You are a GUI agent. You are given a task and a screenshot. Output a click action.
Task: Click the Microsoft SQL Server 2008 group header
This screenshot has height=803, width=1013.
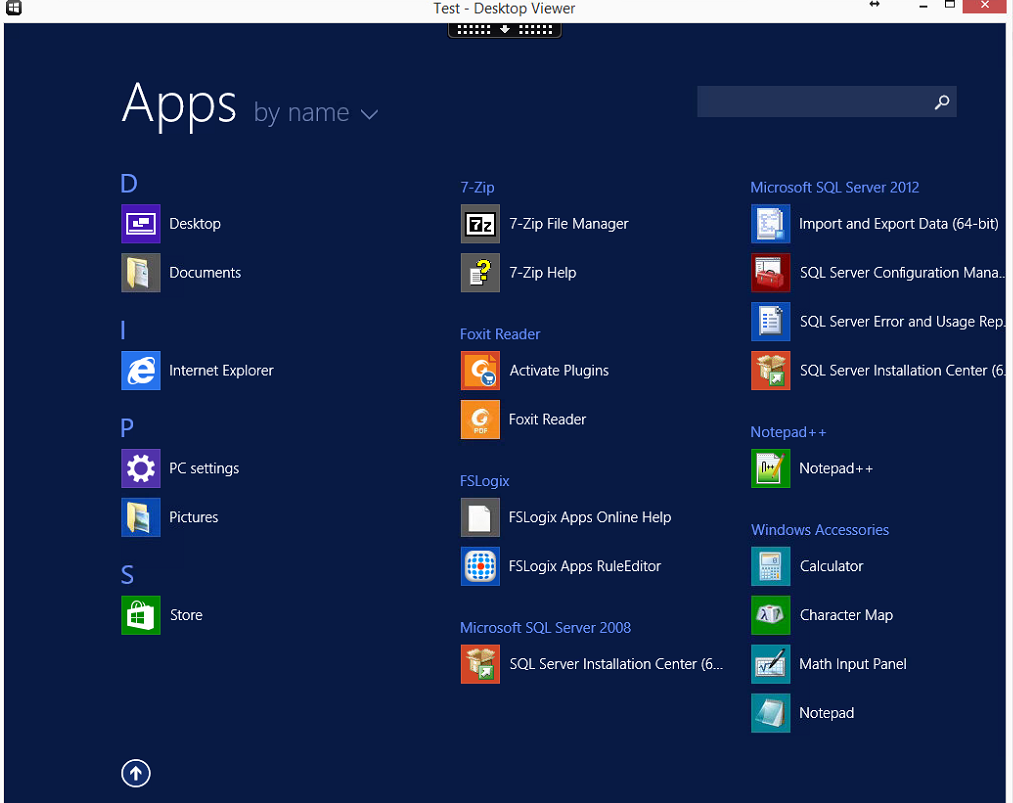[x=545, y=627]
